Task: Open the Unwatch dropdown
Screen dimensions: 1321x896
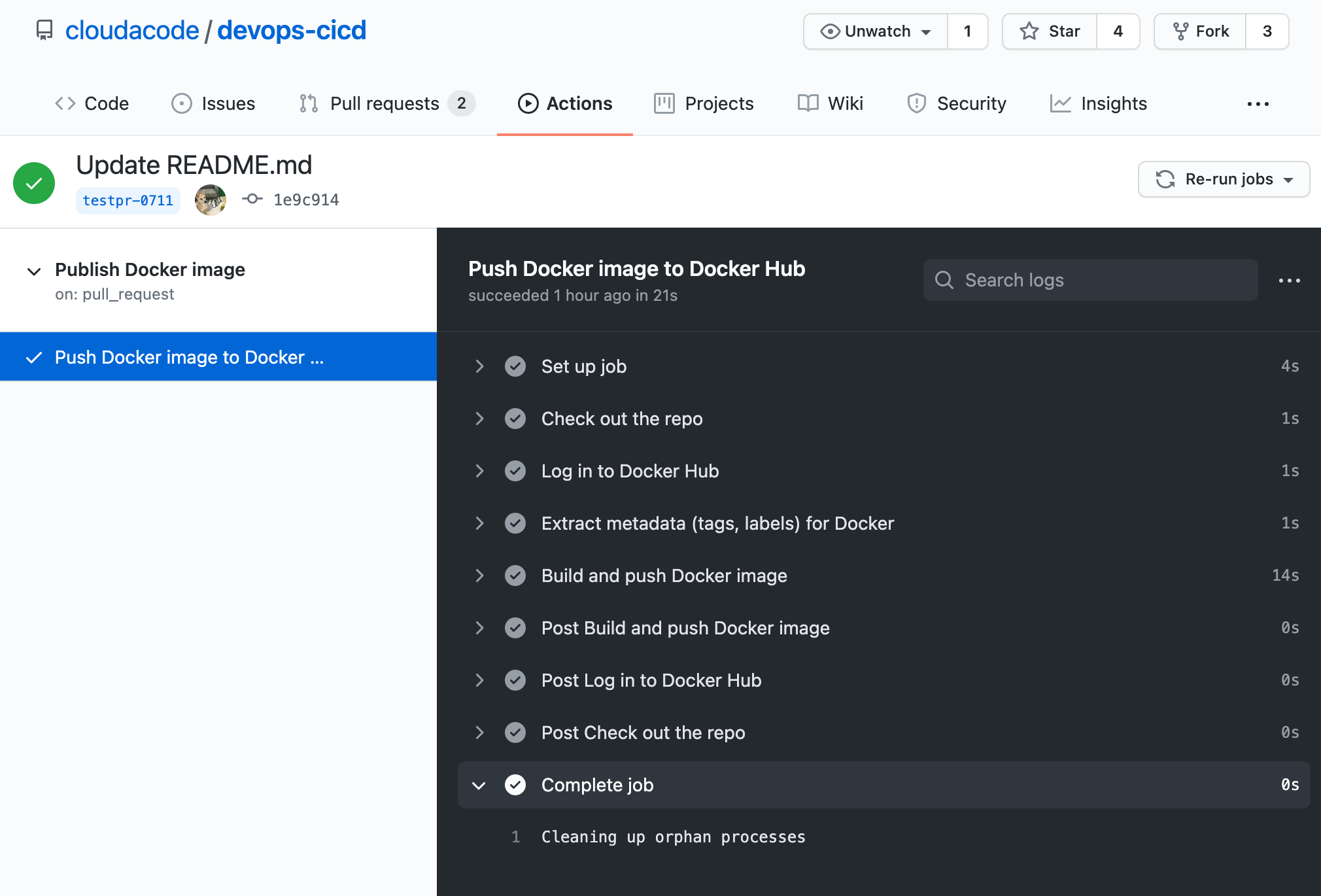Action: click(x=876, y=31)
